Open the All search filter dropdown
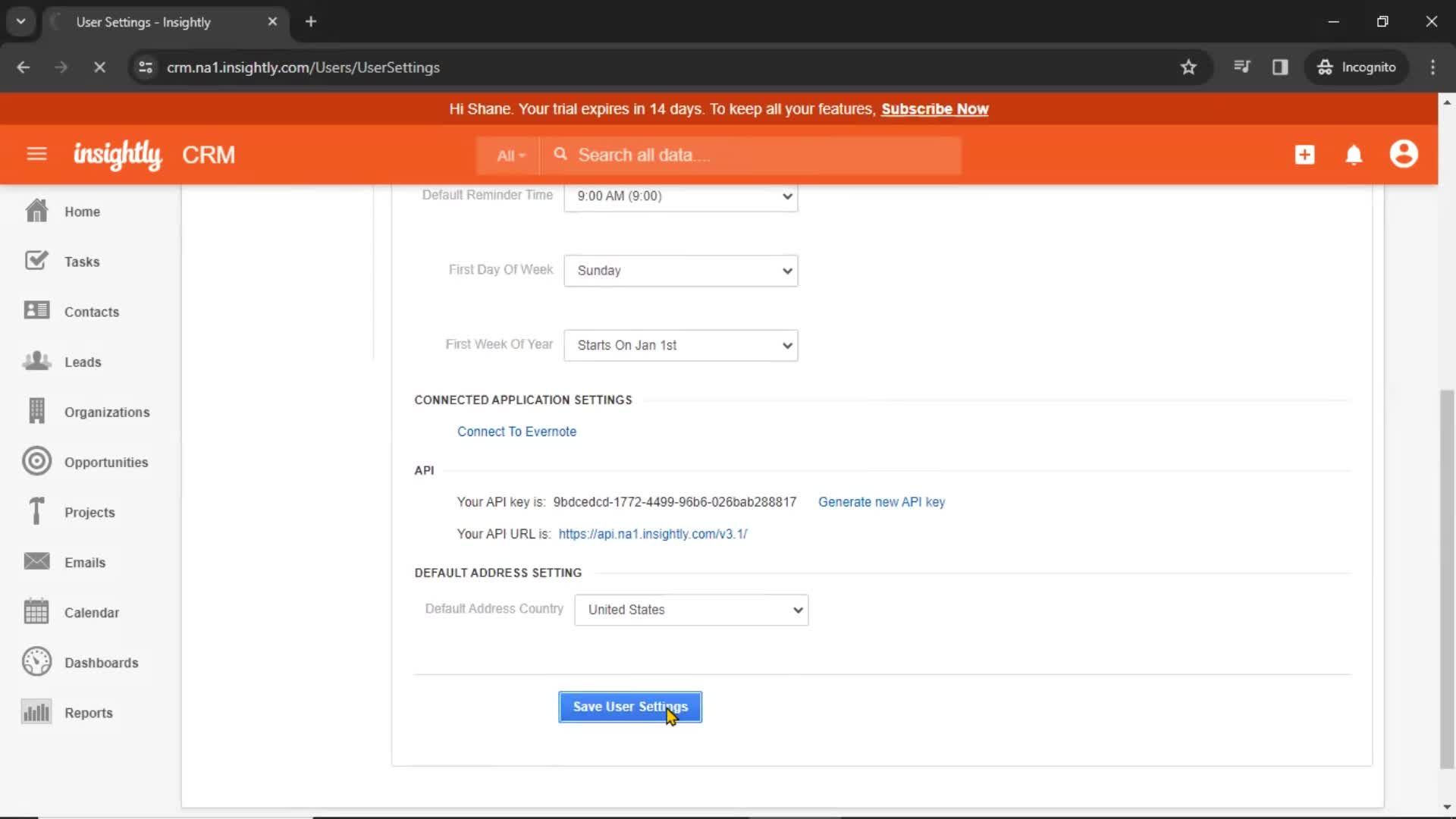The height and width of the screenshot is (819, 1456). coord(510,155)
